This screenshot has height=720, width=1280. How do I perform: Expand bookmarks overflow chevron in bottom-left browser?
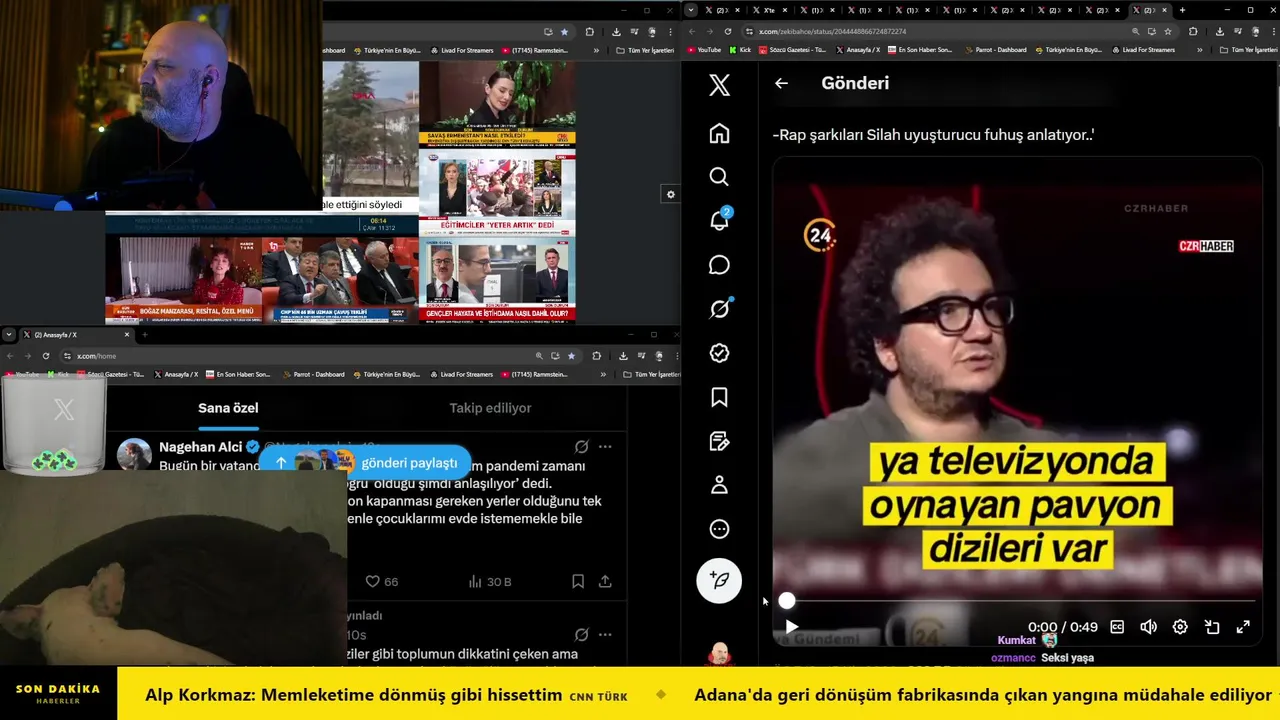pos(603,374)
